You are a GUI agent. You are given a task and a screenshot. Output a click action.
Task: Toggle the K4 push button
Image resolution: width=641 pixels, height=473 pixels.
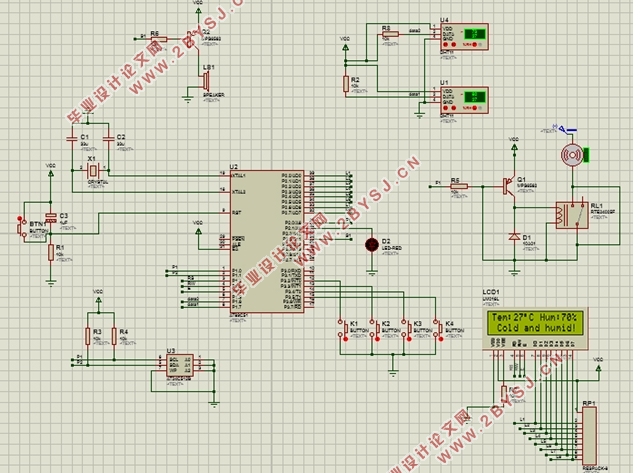438,329
